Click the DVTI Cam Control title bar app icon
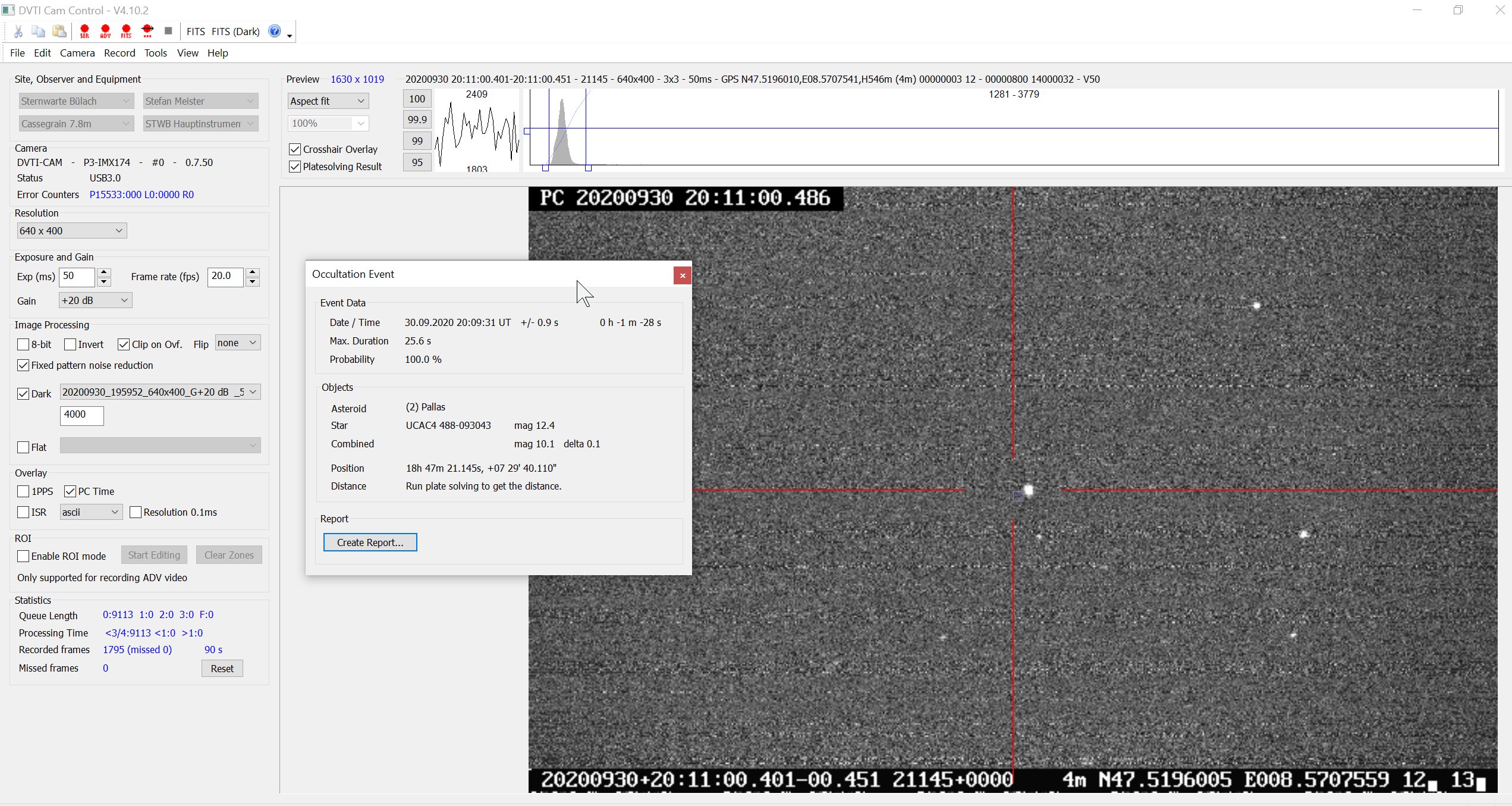 click(x=8, y=10)
